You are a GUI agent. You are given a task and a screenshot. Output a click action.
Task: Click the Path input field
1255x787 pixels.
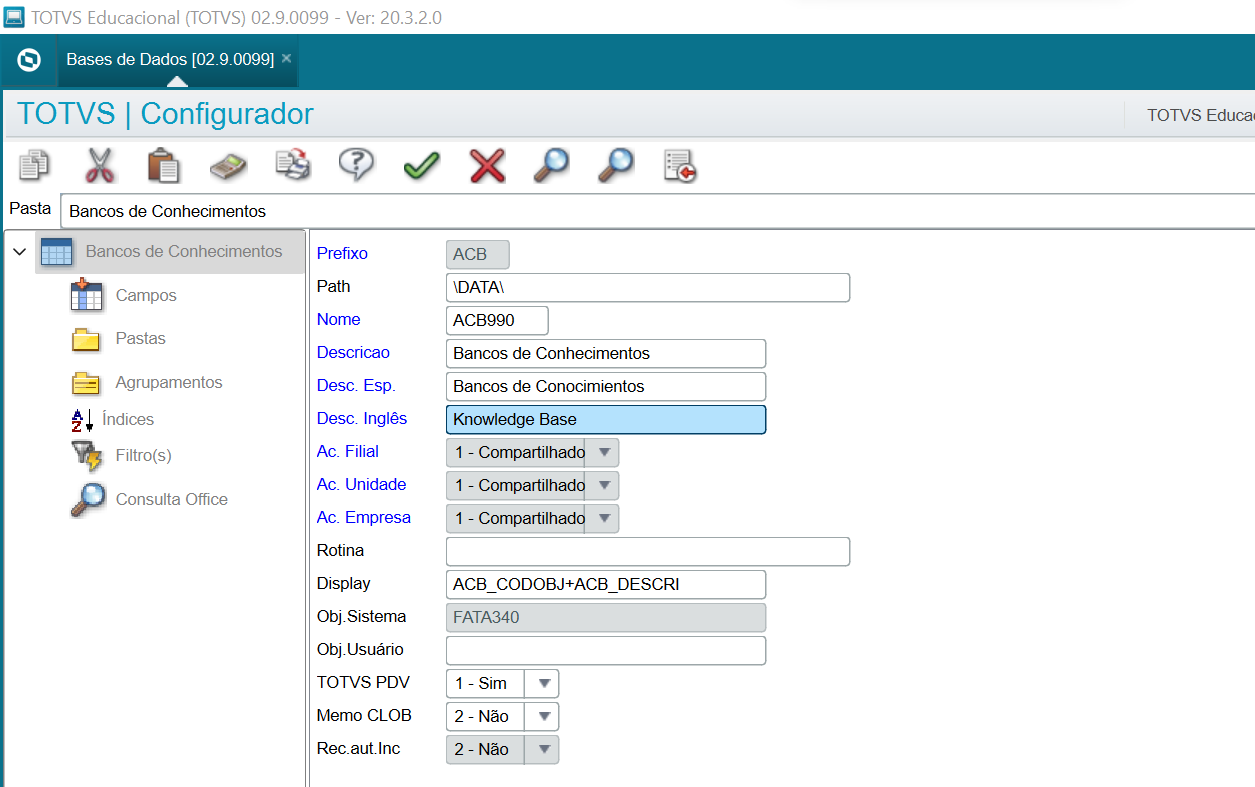(x=647, y=287)
